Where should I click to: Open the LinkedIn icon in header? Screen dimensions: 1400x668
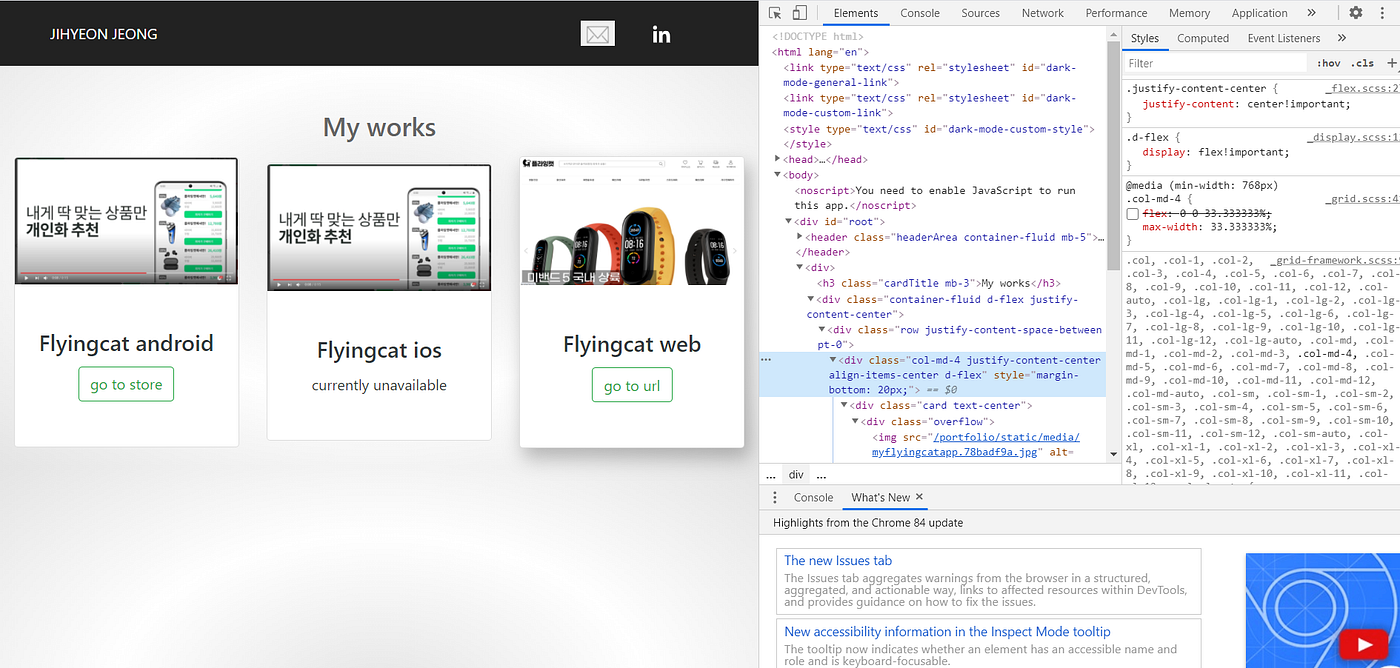661,34
